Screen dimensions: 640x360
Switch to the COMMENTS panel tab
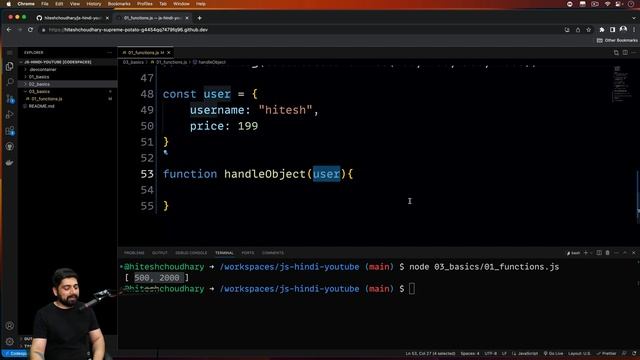pos(273,253)
